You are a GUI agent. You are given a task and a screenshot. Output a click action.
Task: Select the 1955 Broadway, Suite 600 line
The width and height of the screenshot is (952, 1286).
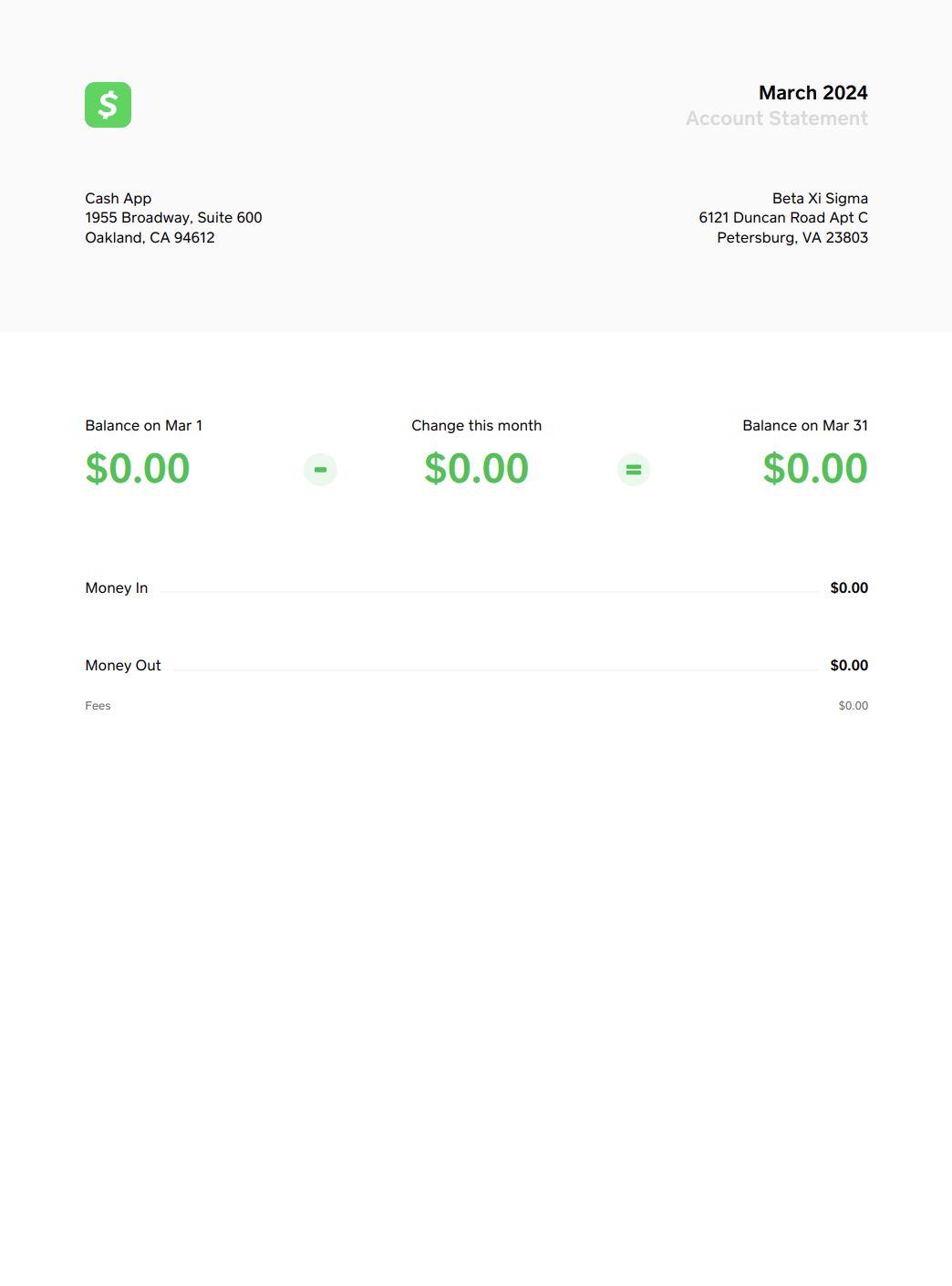coord(173,218)
